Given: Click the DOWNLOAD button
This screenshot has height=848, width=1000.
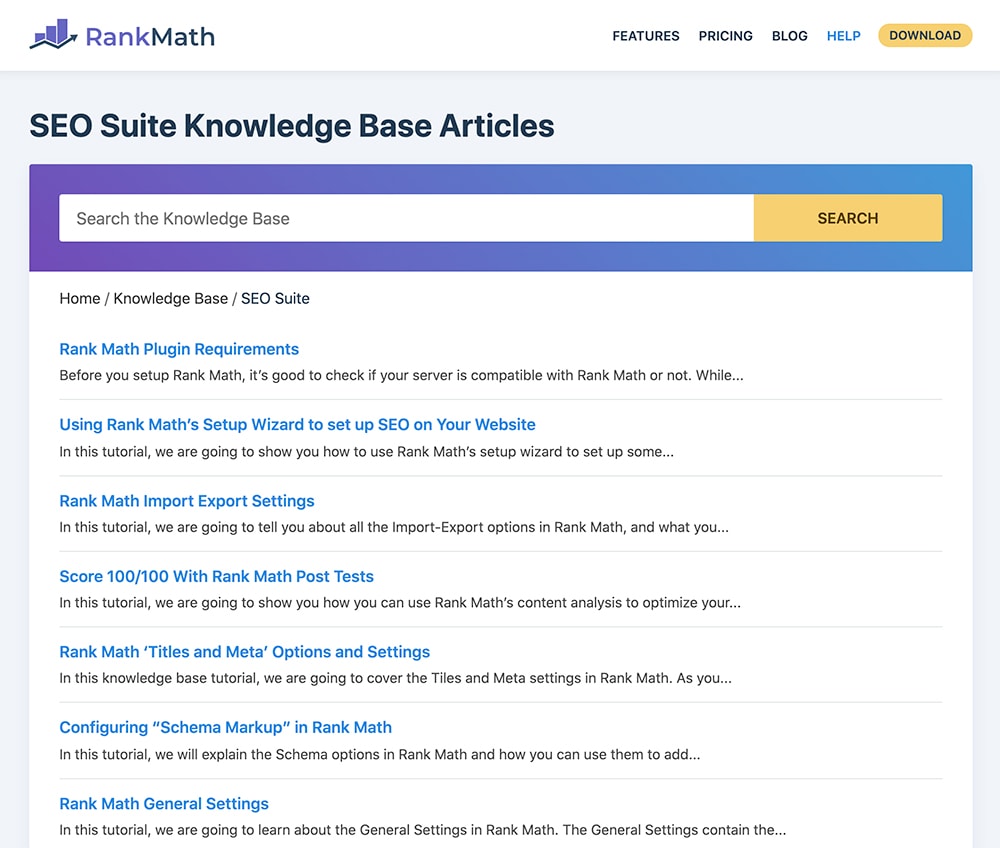Looking at the screenshot, I should pyautogui.click(x=924, y=35).
